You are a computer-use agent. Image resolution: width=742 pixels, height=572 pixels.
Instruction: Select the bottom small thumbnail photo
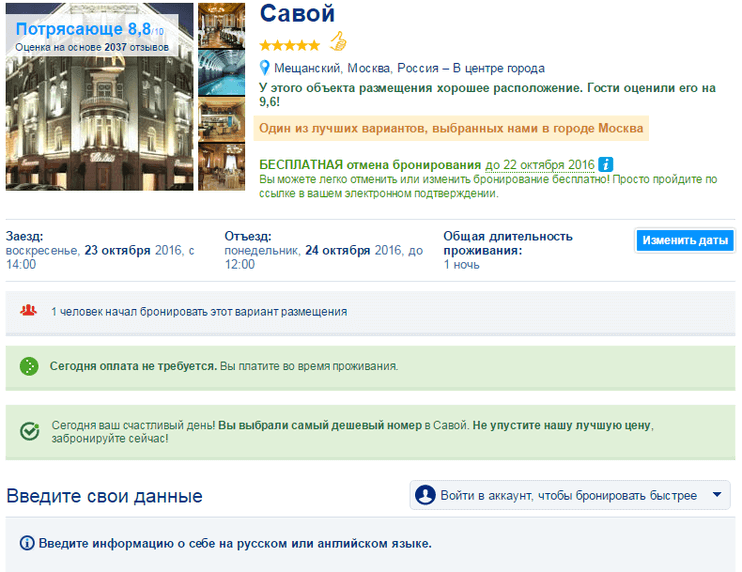coord(222,166)
